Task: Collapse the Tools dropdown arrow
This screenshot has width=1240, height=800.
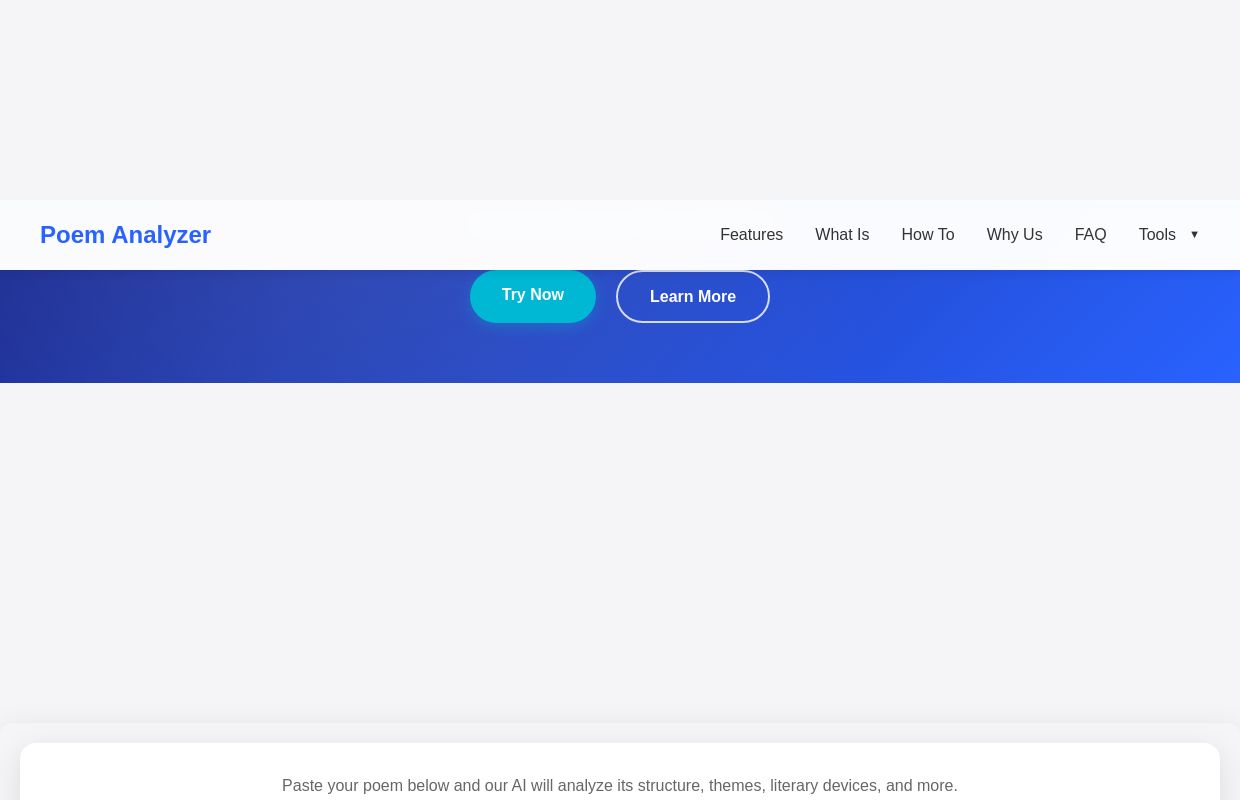Action: pyautogui.click(x=1194, y=234)
